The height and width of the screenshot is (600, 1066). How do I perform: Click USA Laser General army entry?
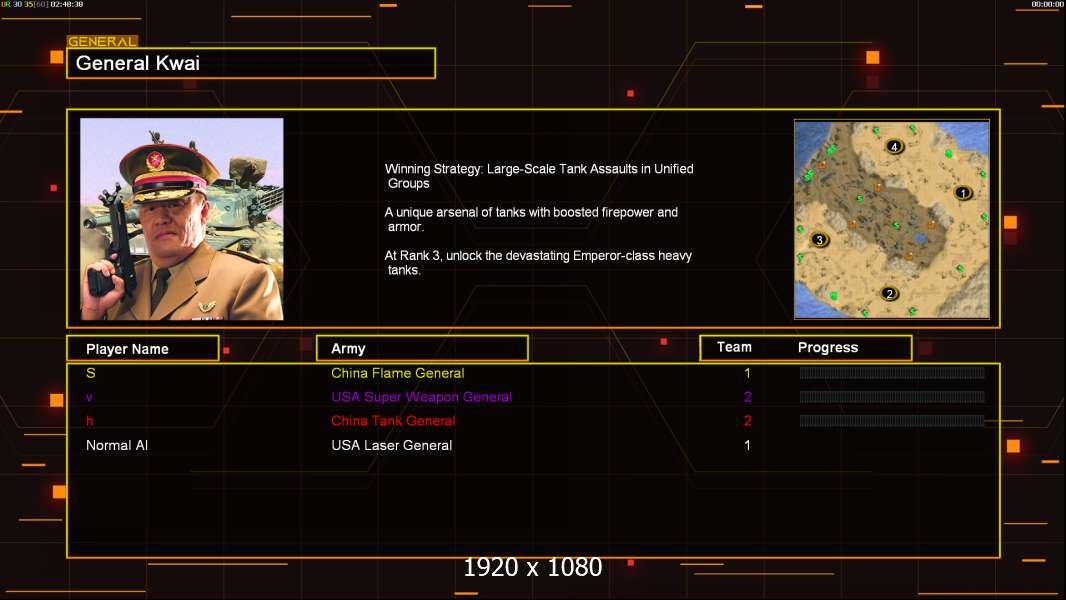(392, 445)
